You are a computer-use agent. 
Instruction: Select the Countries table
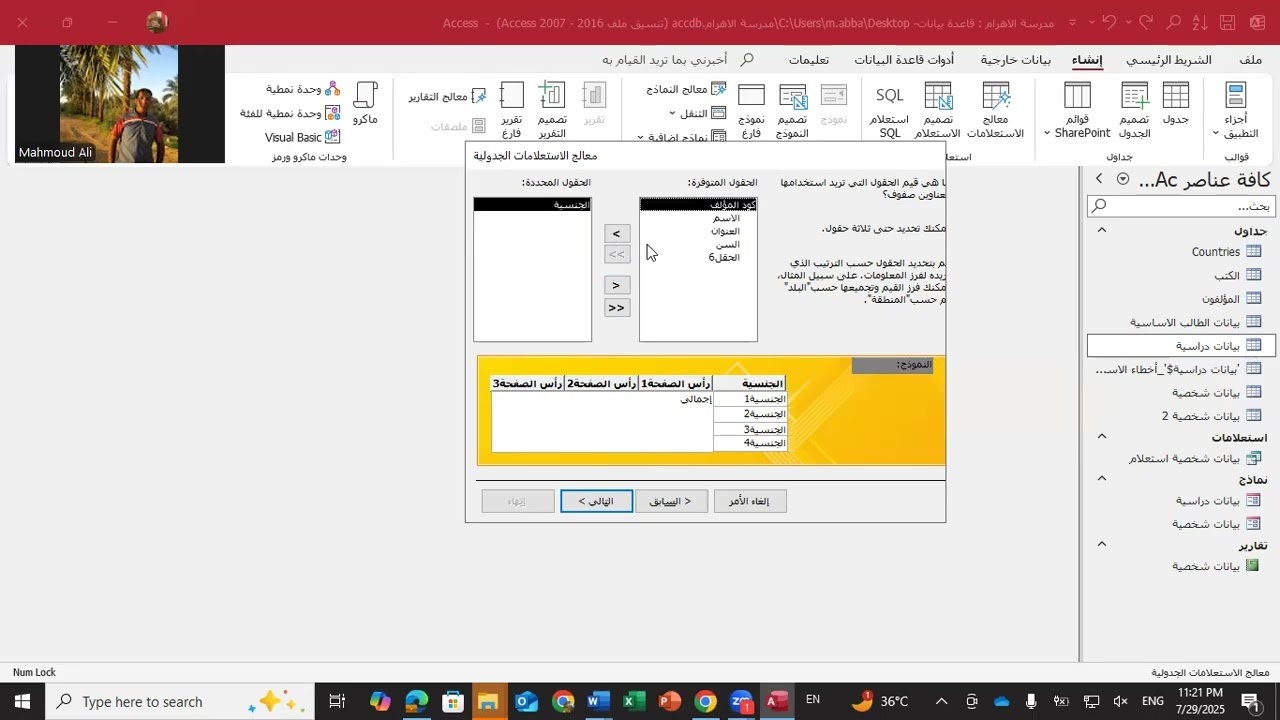(x=1181, y=252)
